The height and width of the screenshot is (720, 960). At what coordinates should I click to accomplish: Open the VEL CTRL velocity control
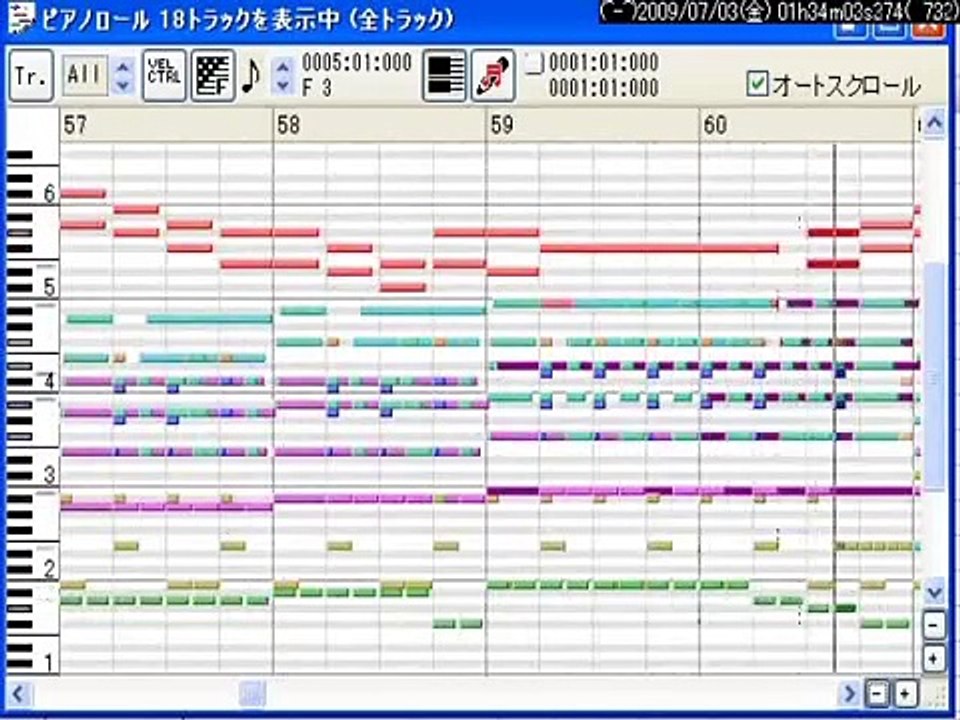point(164,75)
